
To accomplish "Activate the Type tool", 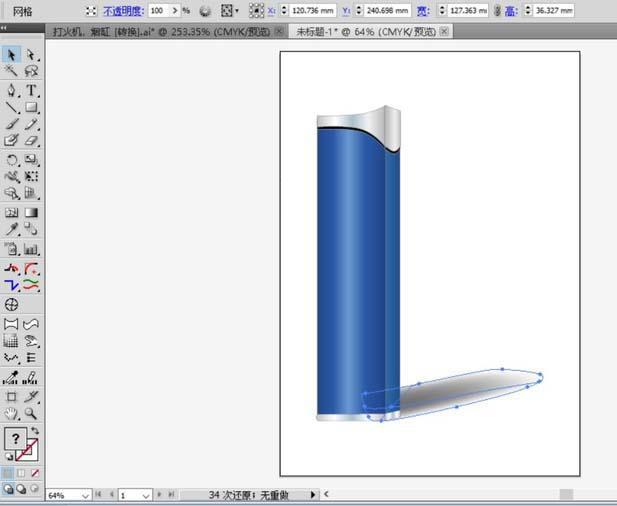I will (32, 90).
